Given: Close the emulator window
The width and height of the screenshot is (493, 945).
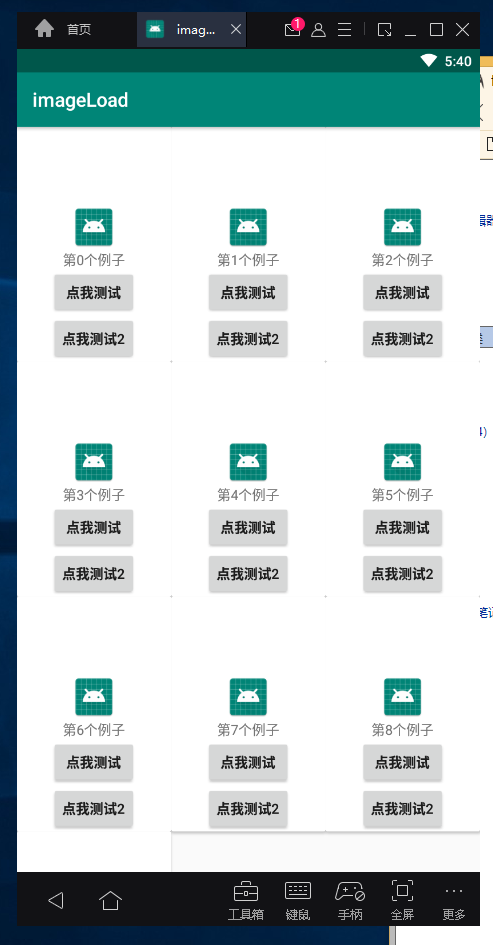Looking at the screenshot, I should 462,30.
